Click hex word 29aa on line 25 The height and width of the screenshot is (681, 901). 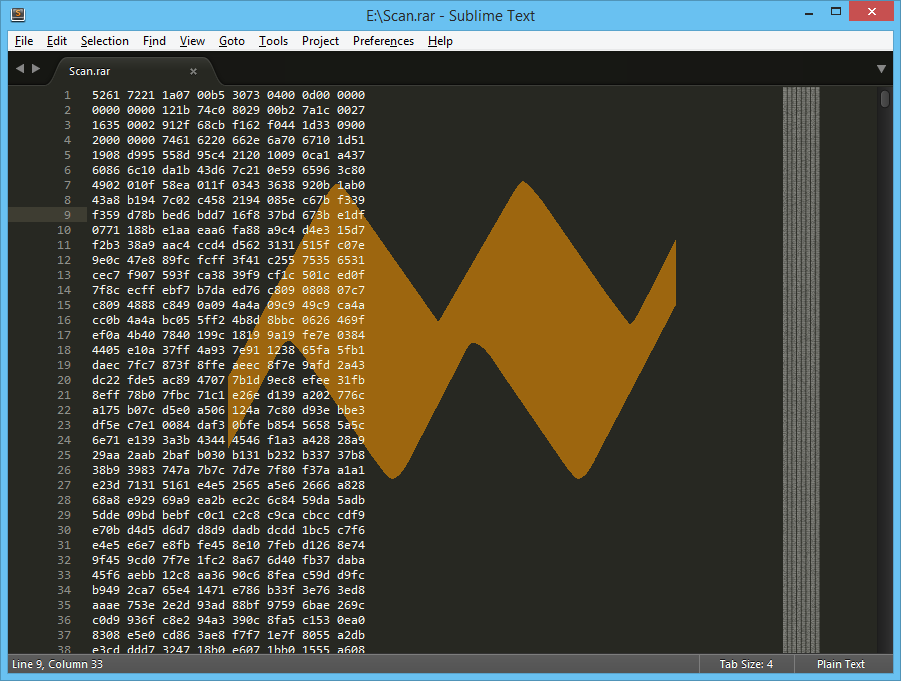click(x=106, y=455)
